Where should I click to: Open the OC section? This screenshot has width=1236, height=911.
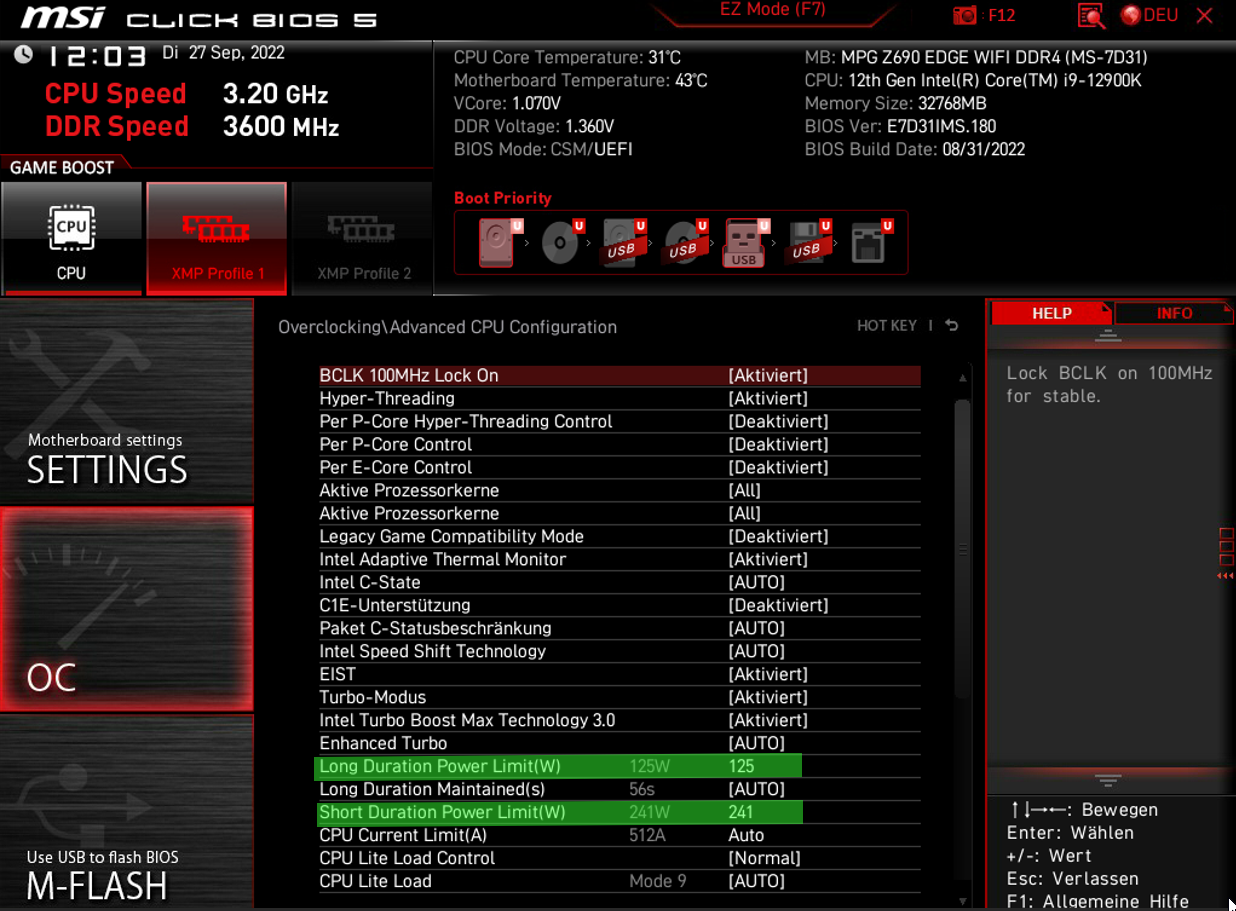coord(126,609)
